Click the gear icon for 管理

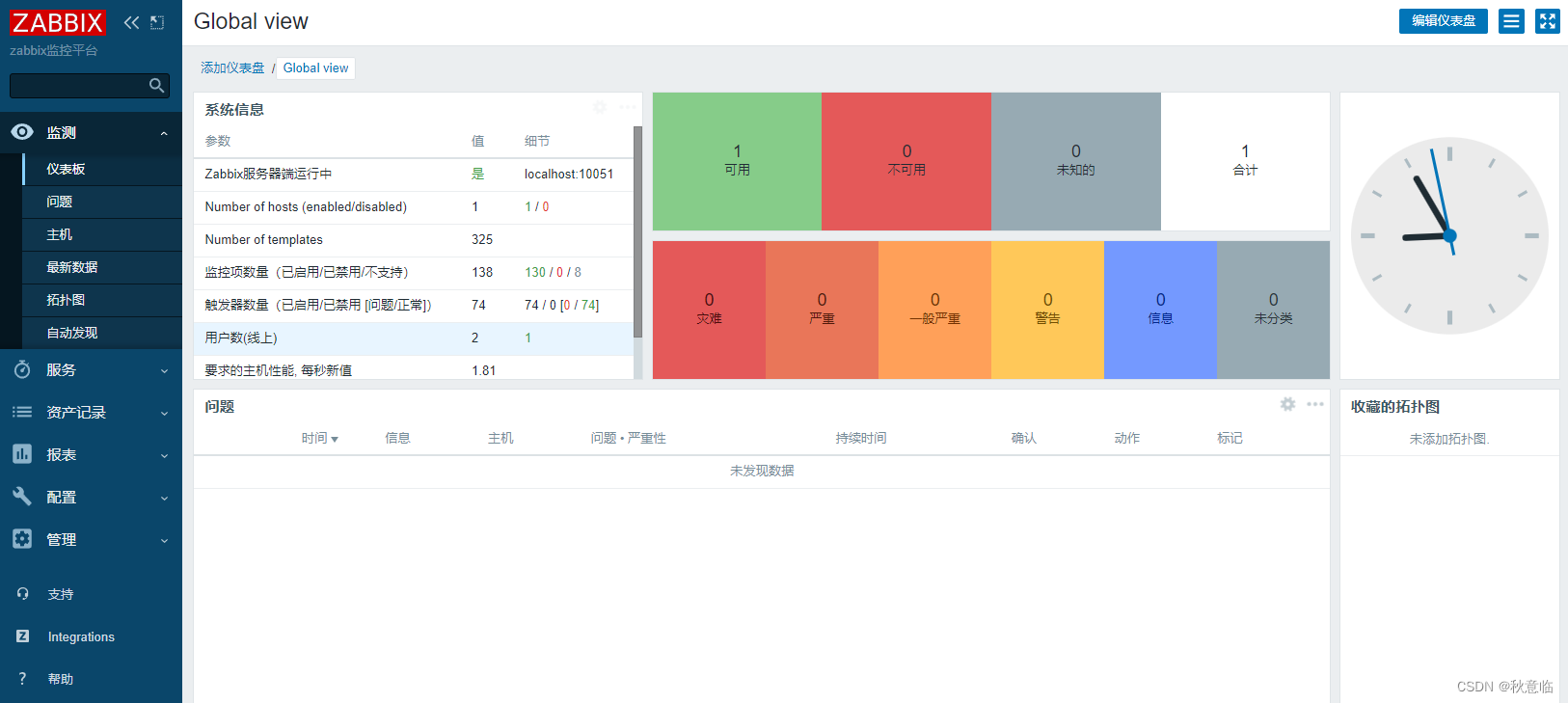coord(22,538)
